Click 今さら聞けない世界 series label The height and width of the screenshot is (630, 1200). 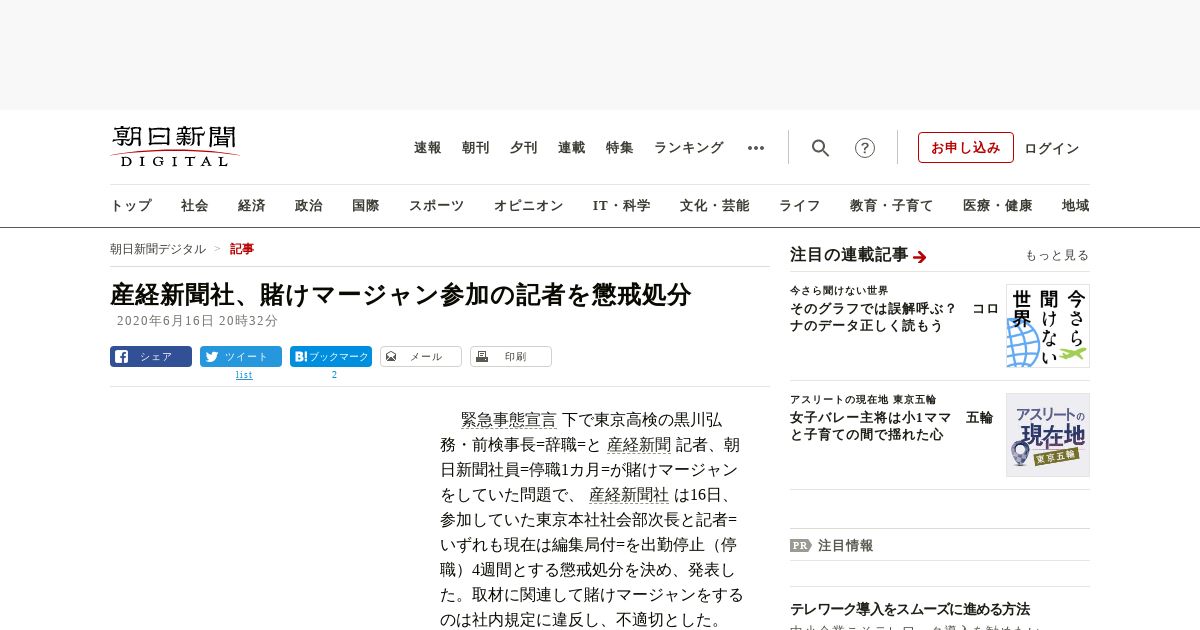[839, 291]
